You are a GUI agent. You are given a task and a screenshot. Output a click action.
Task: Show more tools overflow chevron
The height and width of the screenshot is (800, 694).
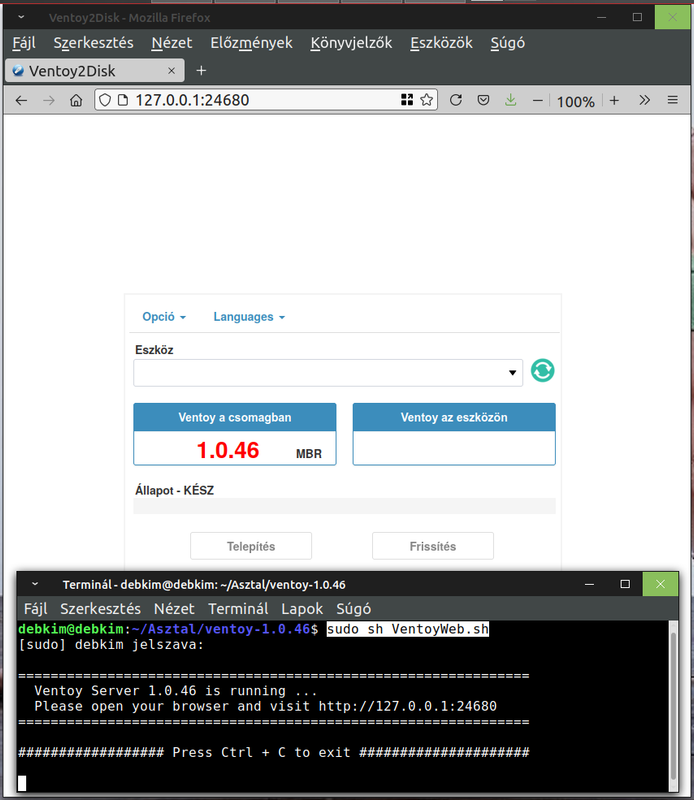tap(645, 100)
